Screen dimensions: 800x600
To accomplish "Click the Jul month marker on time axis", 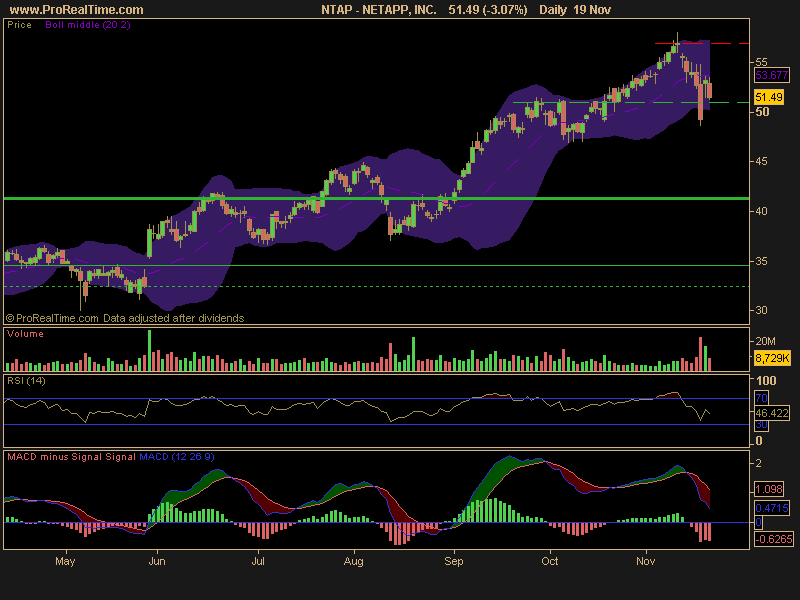I will [x=258, y=561].
